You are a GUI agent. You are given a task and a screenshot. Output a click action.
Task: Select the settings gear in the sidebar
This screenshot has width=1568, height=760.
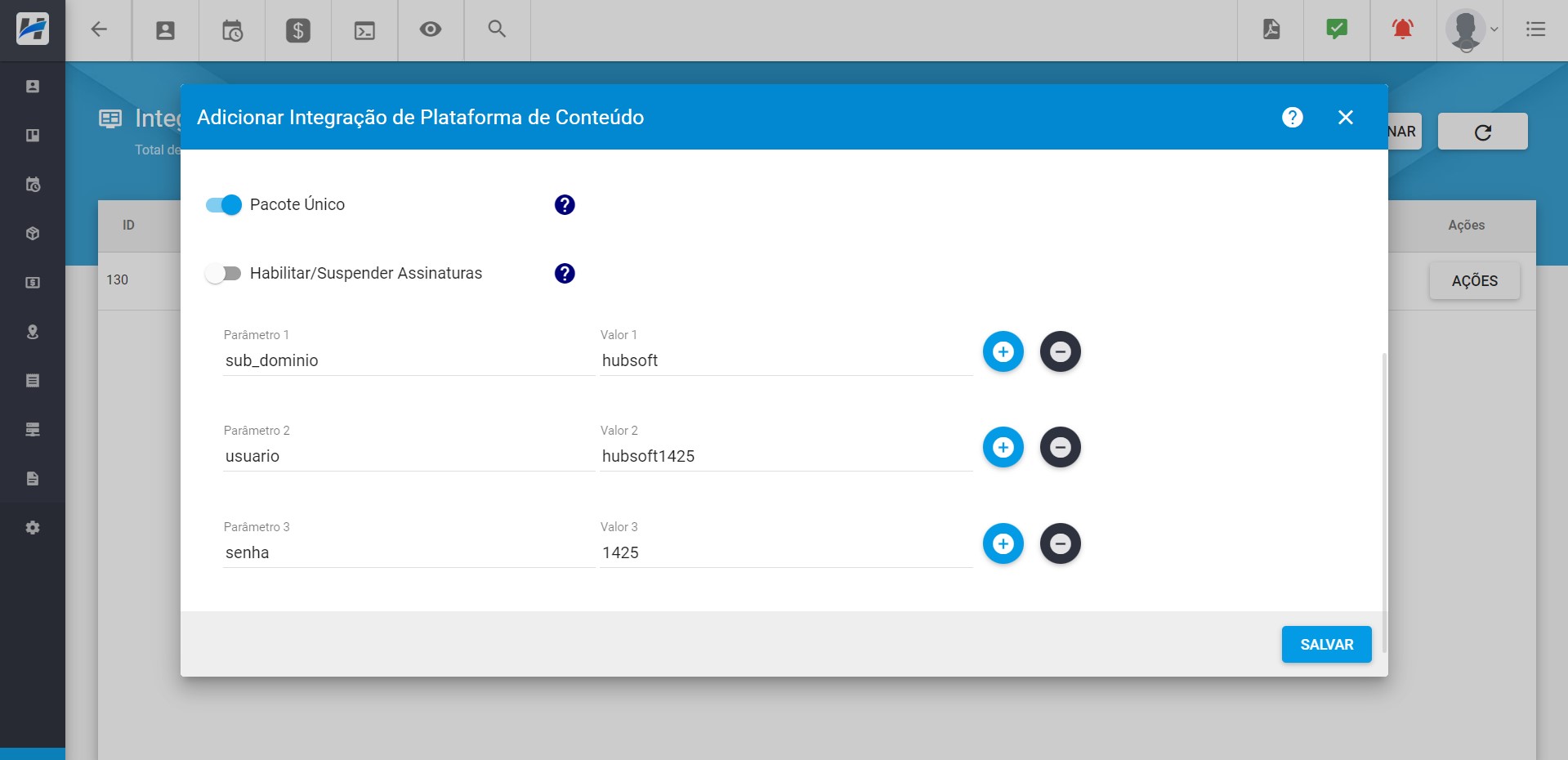click(33, 527)
